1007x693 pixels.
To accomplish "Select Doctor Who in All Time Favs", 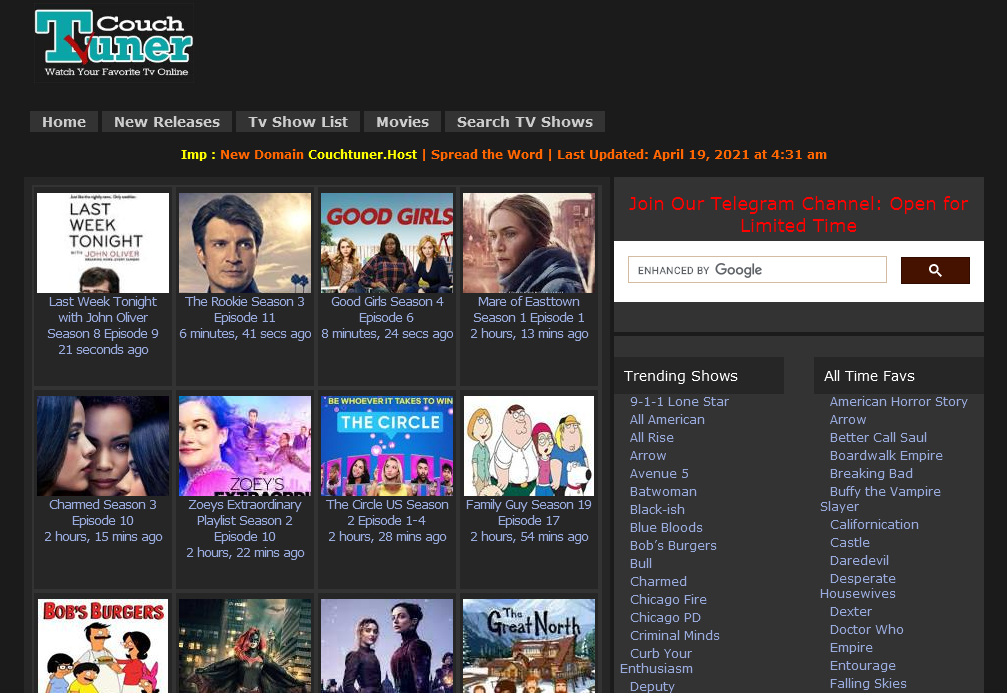I will click(x=866, y=629).
